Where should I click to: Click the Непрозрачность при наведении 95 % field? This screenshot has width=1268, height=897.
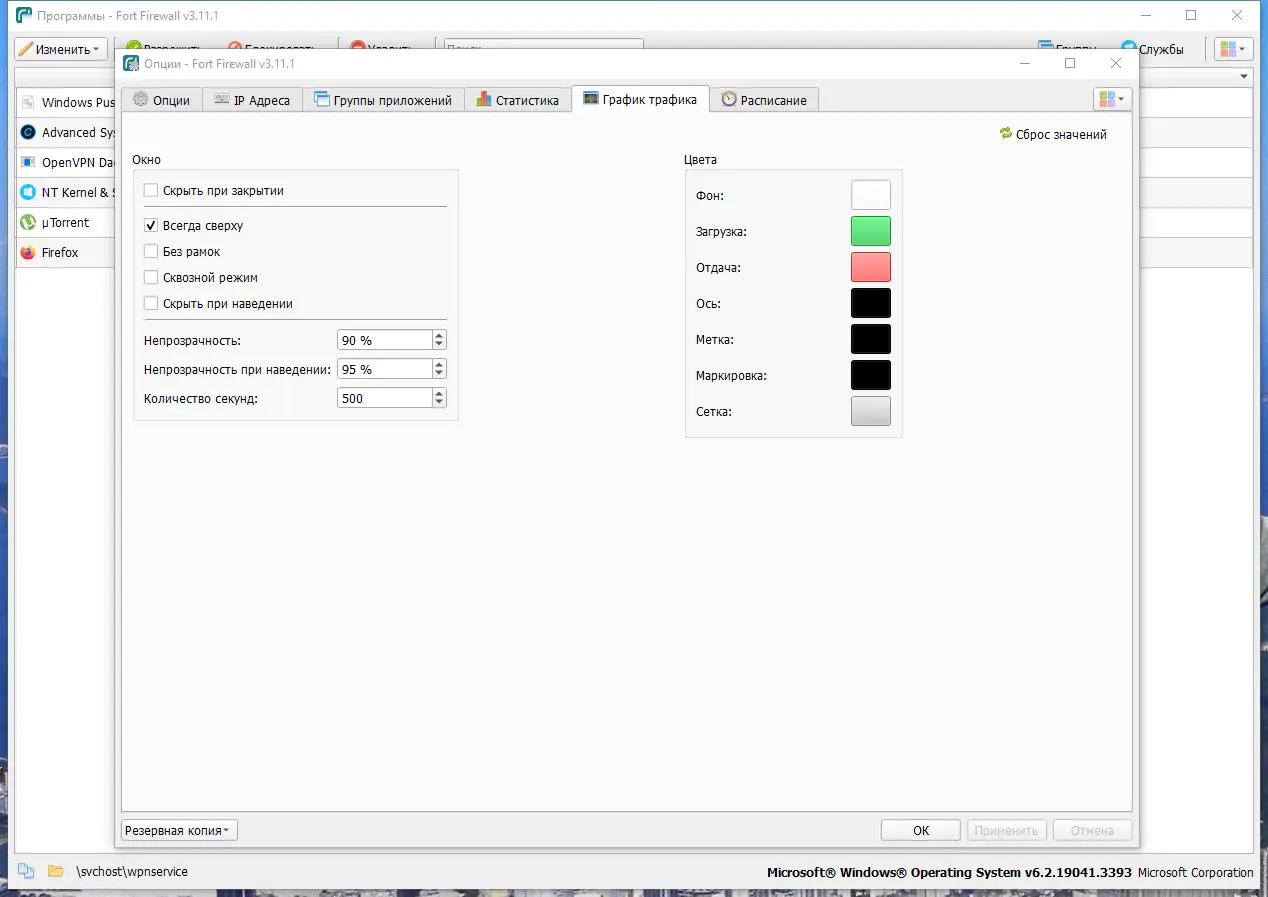[385, 369]
